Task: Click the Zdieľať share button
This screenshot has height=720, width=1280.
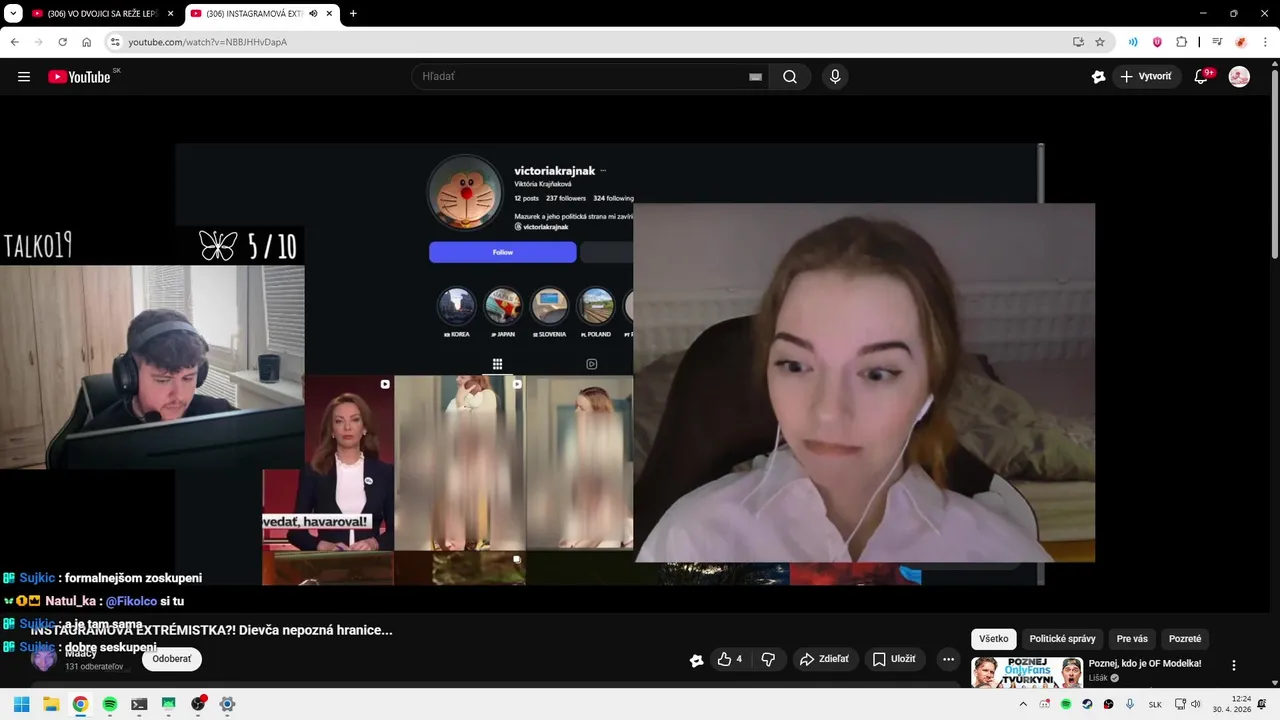Action: pyautogui.click(x=824, y=659)
